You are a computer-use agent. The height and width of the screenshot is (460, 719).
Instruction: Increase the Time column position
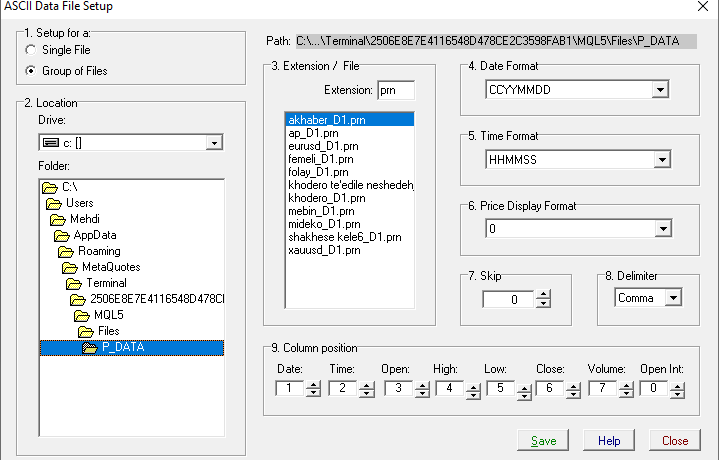[x=366, y=385]
